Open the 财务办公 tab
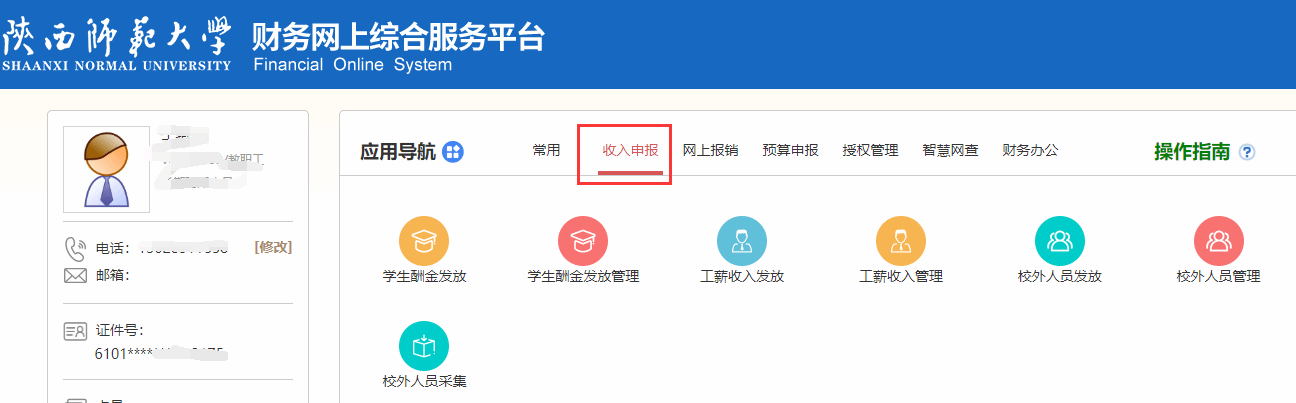Screen dimensions: 1296x403 coord(1030,151)
